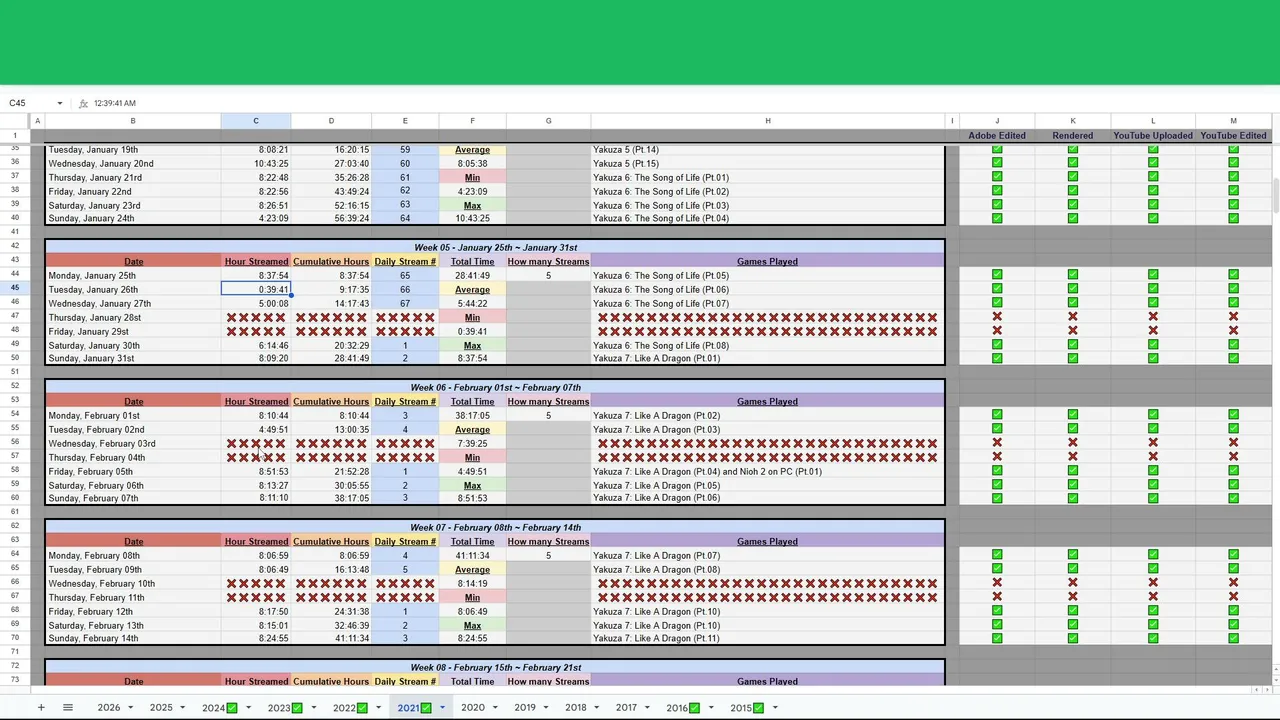Switch to the 2022 sheet tab
Viewport: 1280px width, 720px height.
point(350,708)
